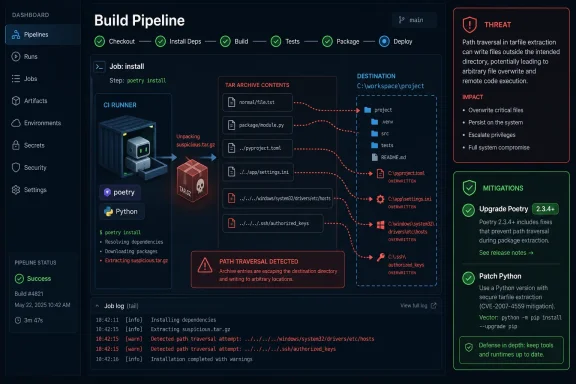
Task: Click the suspicious tar.gz package box icon
Action: pyautogui.click(x=192, y=180)
